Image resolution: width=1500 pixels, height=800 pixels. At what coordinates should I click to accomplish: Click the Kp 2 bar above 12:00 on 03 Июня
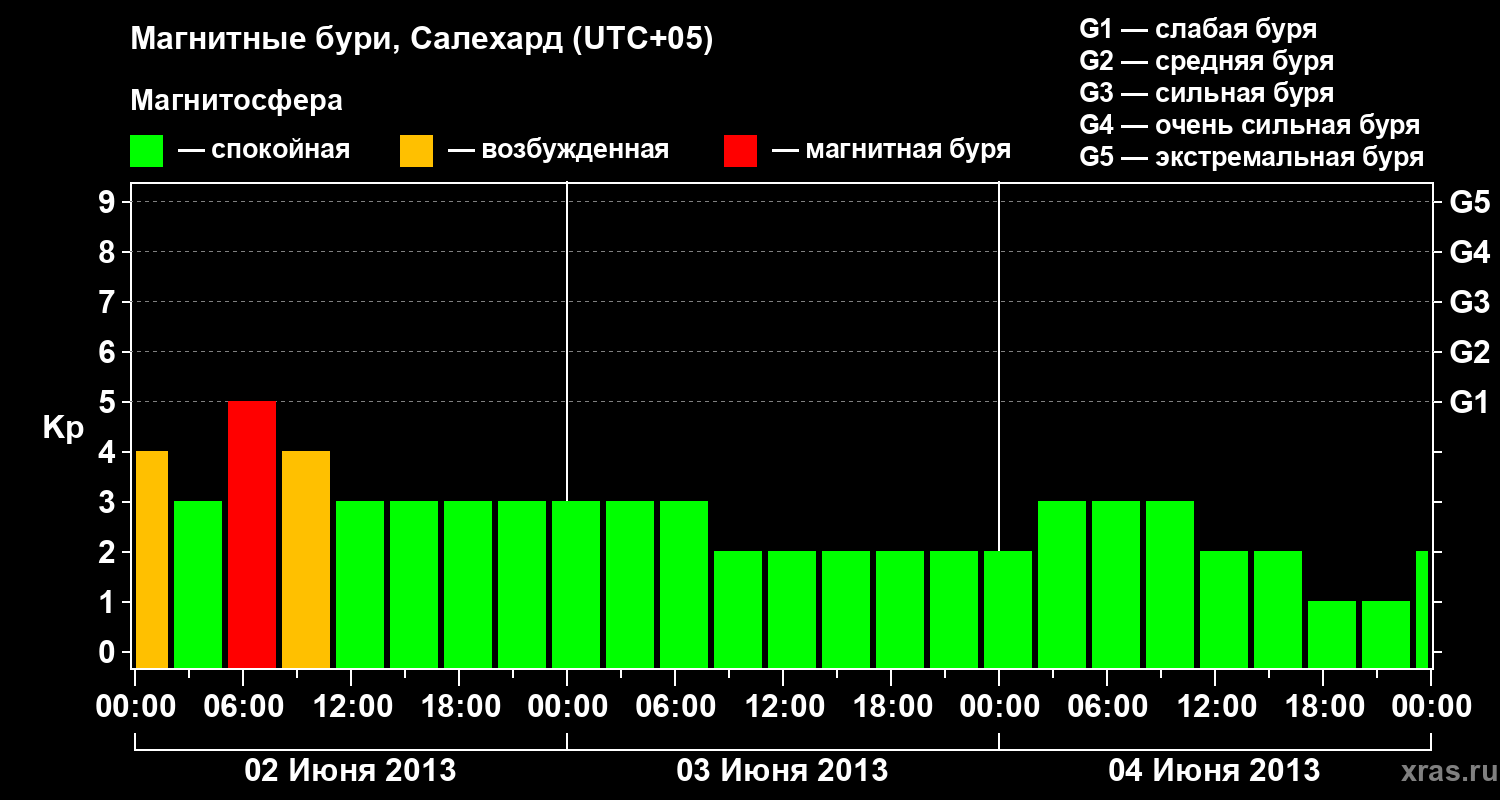(792, 609)
